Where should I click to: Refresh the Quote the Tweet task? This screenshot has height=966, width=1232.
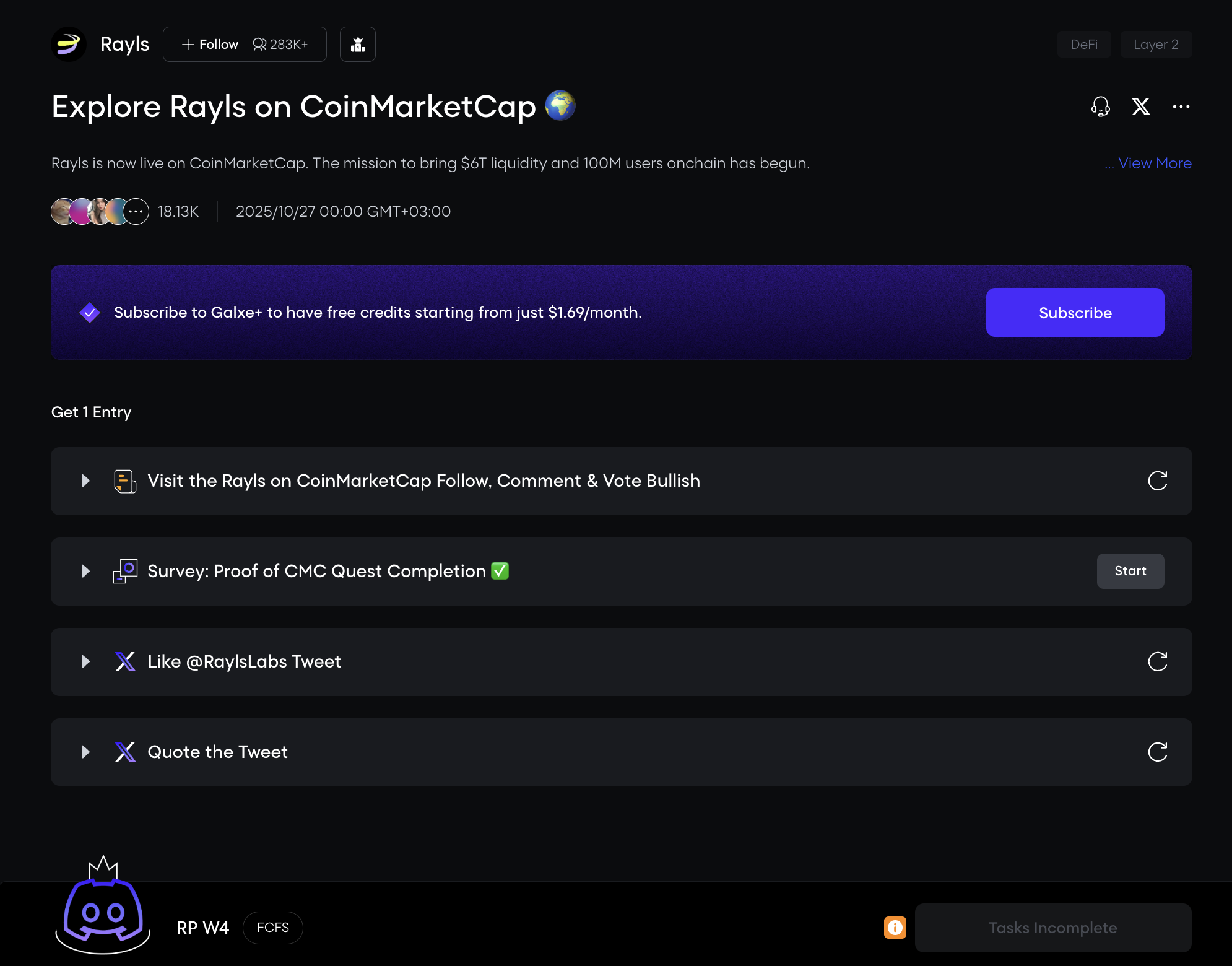tap(1157, 752)
